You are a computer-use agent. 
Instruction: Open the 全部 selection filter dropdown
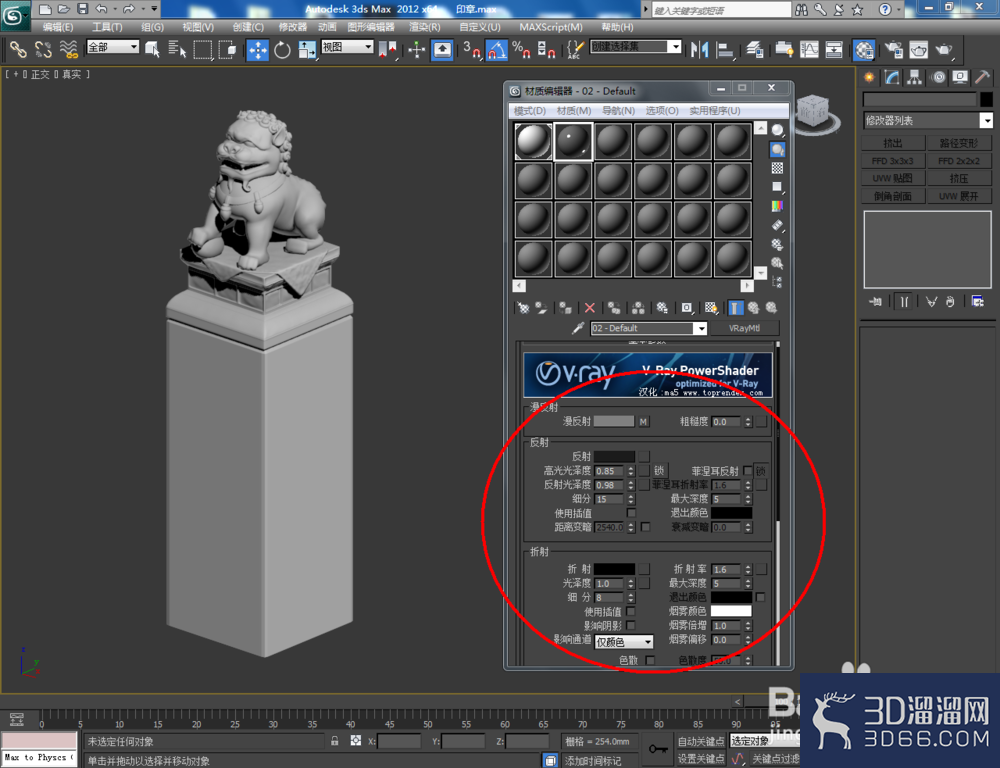pos(113,47)
